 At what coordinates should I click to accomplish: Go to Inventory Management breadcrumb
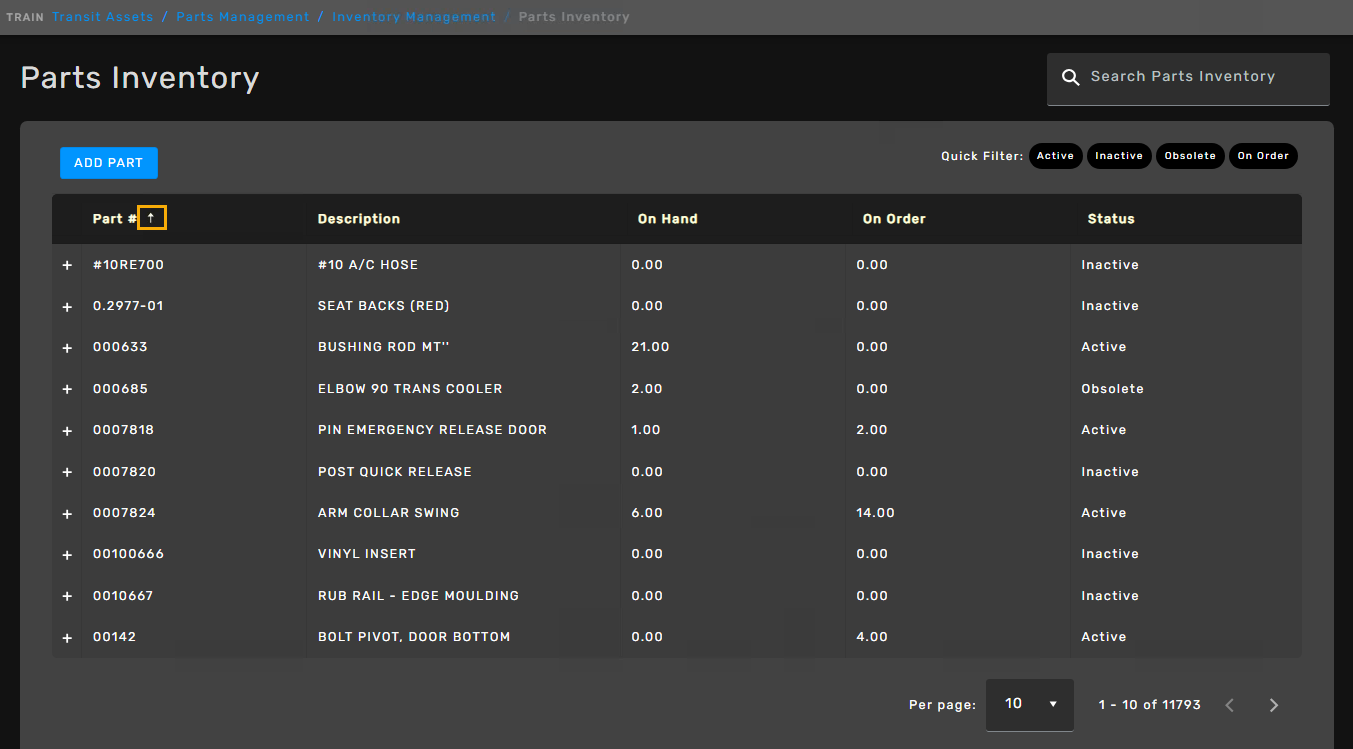(414, 17)
